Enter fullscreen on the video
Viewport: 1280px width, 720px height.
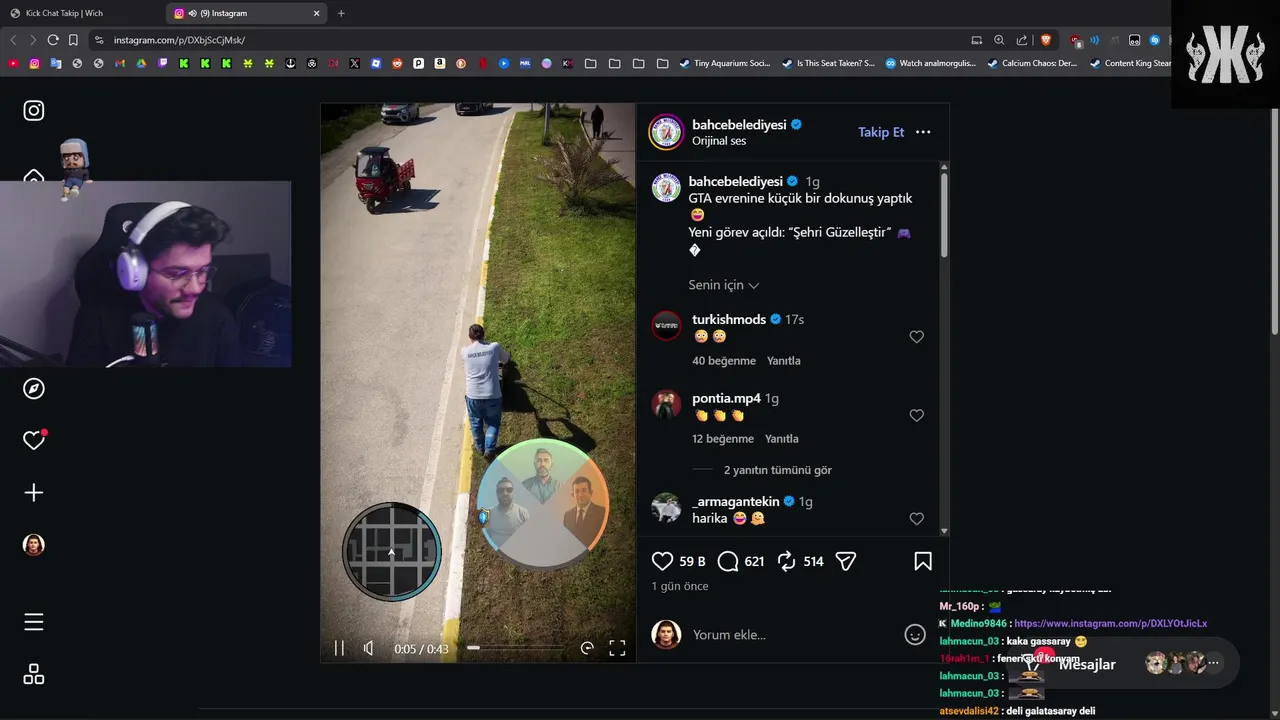(x=617, y=648)
